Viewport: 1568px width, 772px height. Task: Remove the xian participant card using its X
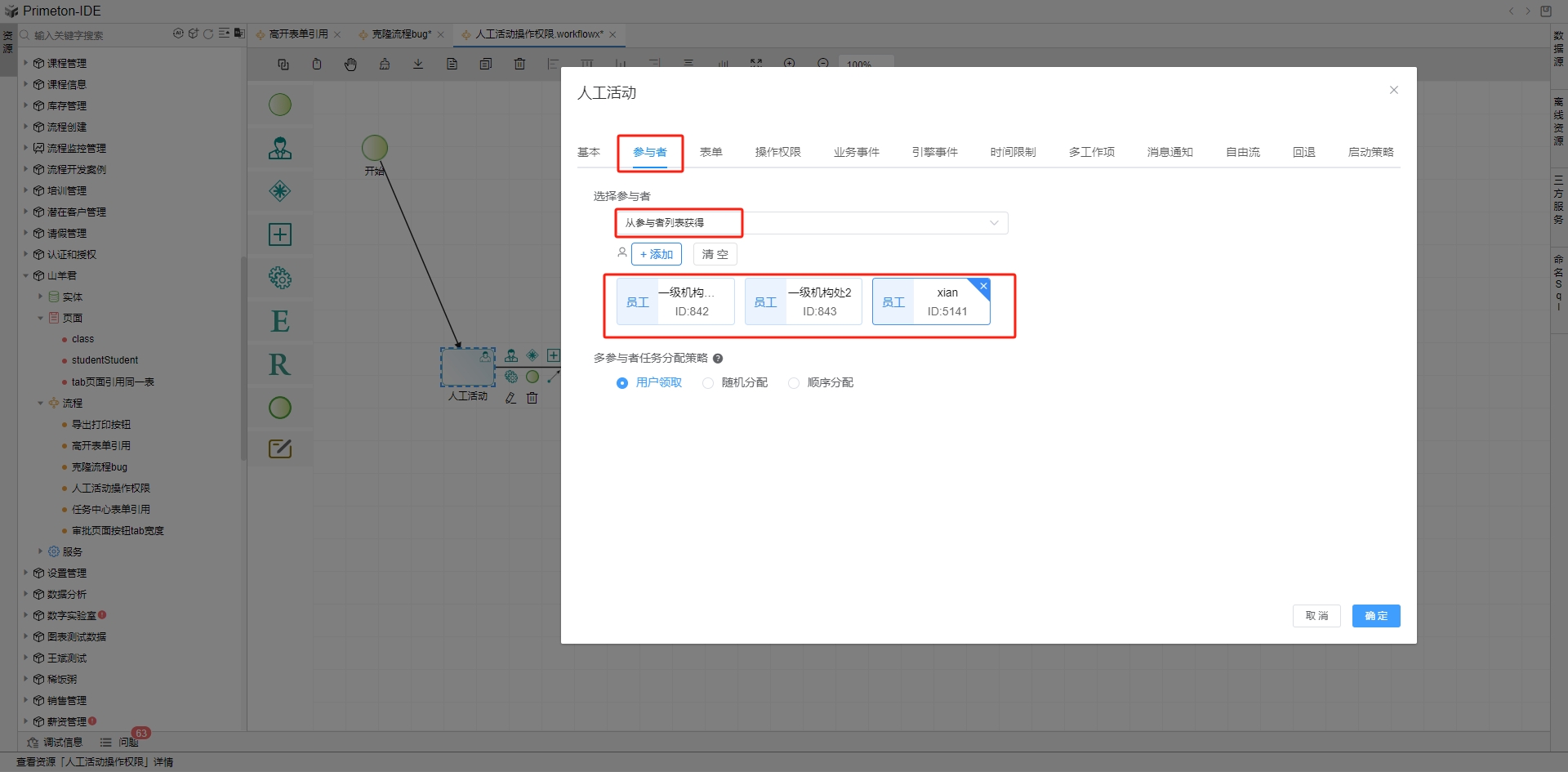[983, 286]
